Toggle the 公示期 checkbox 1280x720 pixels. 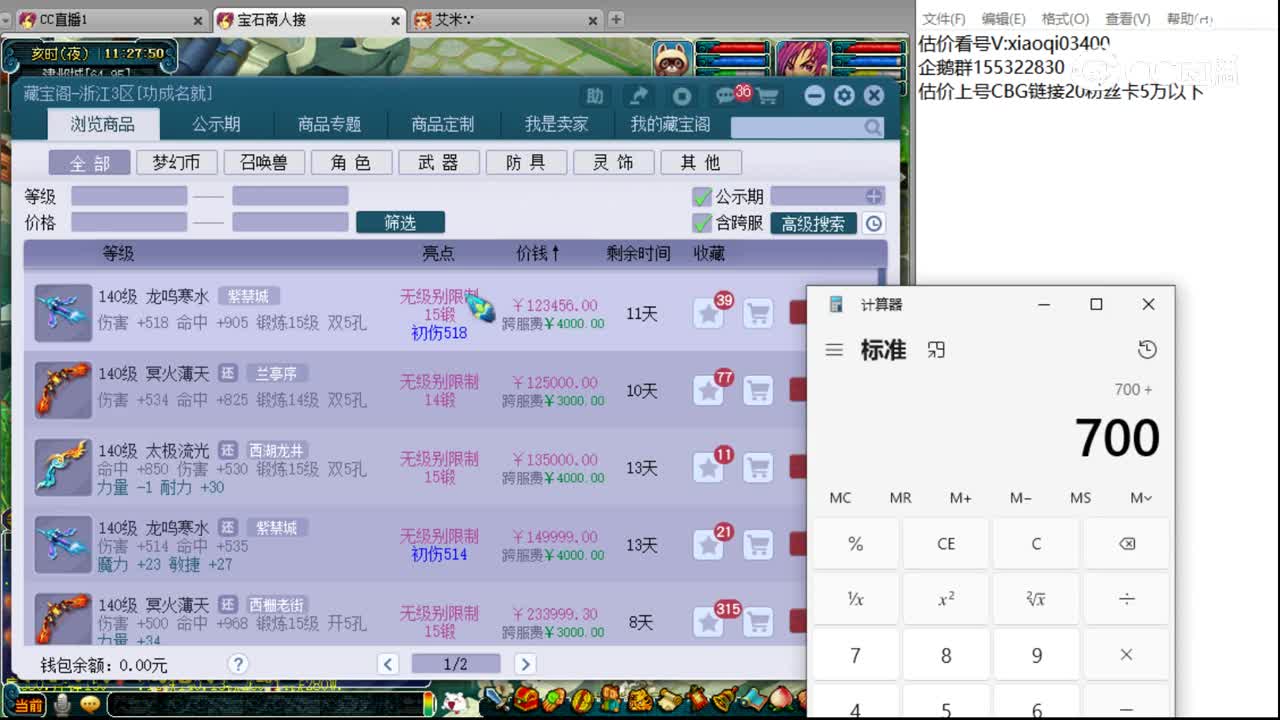[x=702, y=196]
